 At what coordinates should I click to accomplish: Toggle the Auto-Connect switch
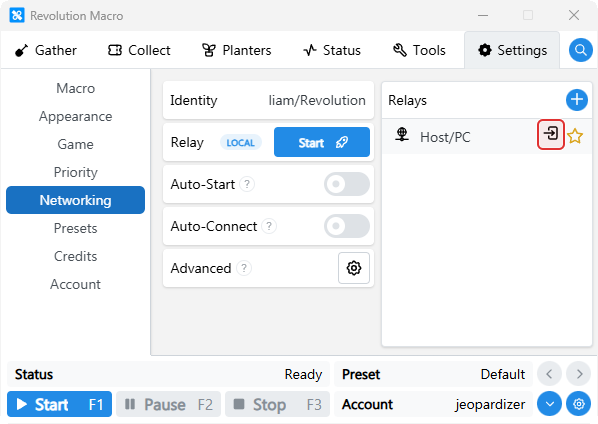click(x=347, y=226)
